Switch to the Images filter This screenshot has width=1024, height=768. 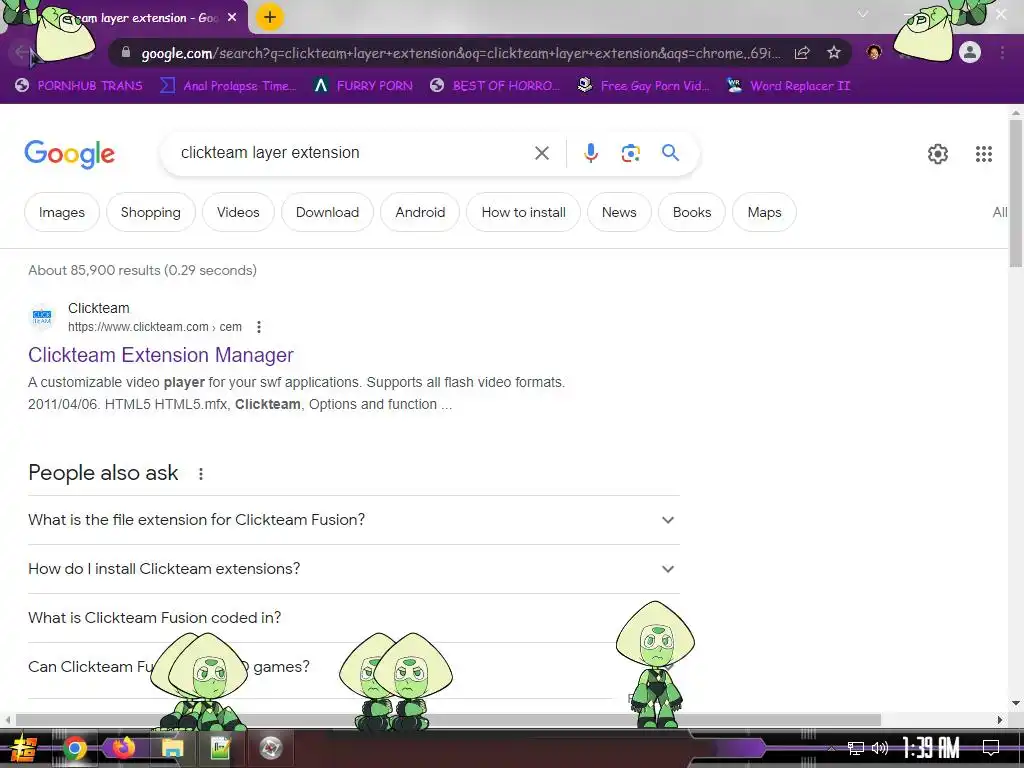click(x=62, y=212)
